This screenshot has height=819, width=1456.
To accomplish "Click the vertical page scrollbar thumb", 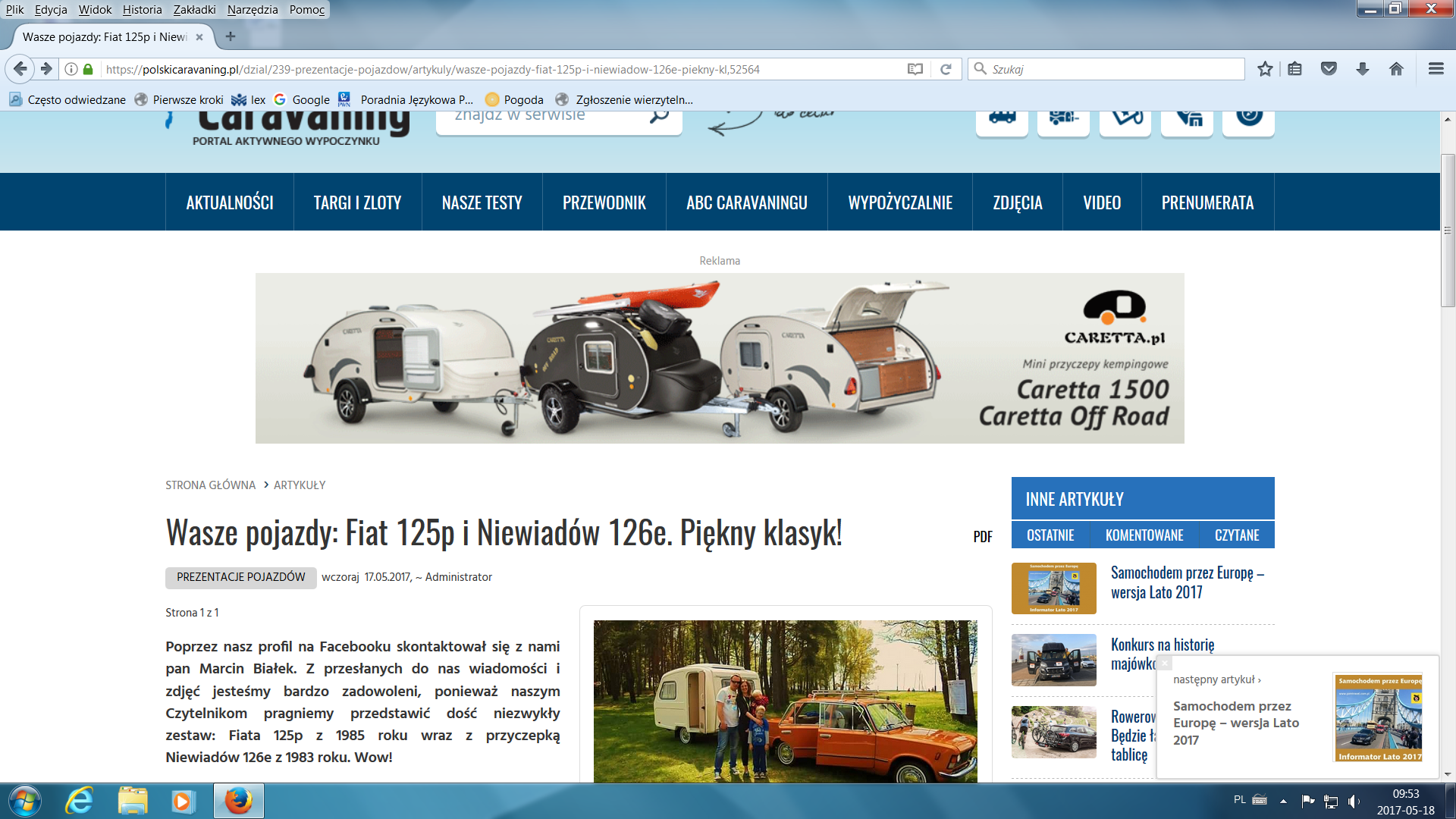I will point(1448,230).
